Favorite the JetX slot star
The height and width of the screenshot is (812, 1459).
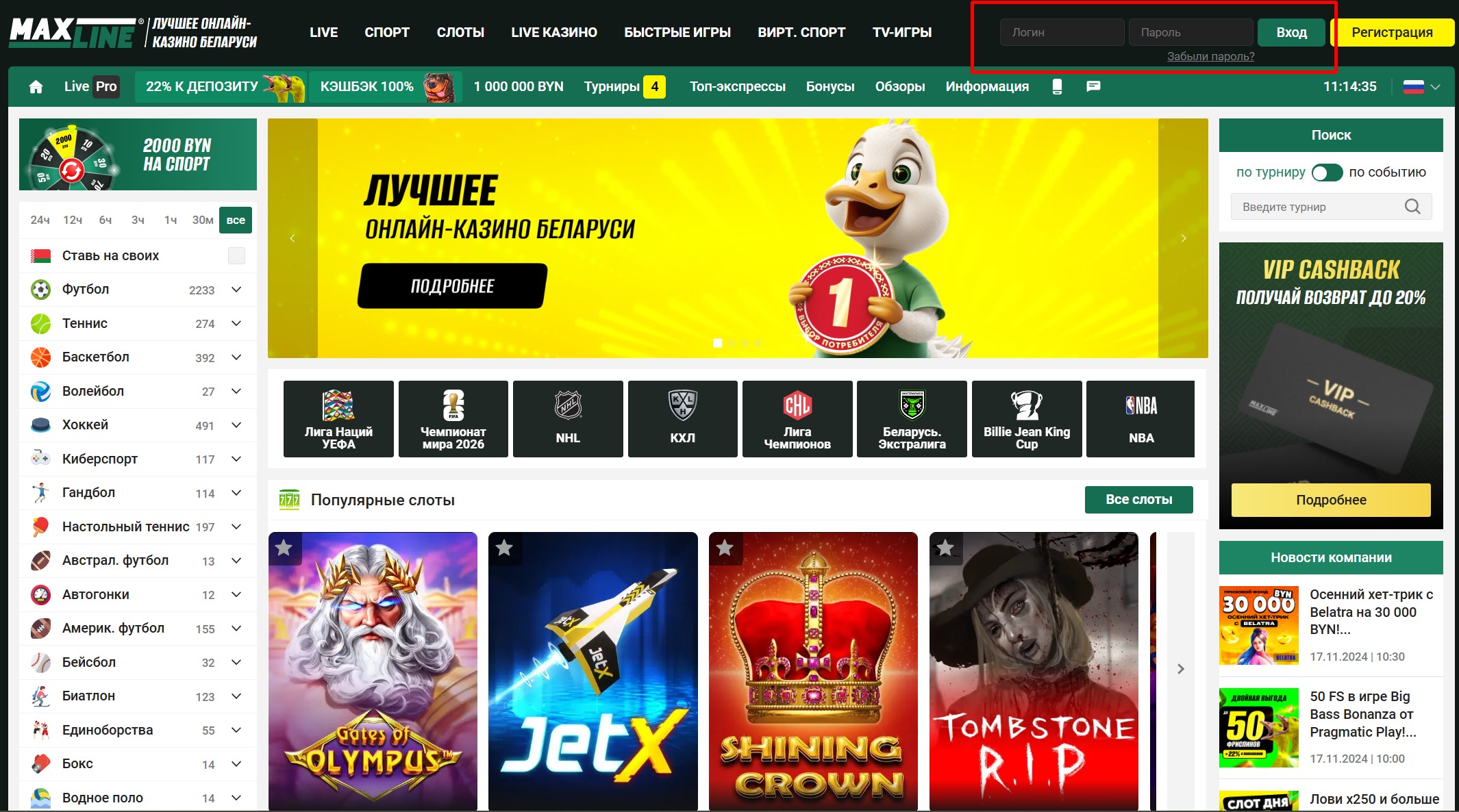tap(505, 548)
